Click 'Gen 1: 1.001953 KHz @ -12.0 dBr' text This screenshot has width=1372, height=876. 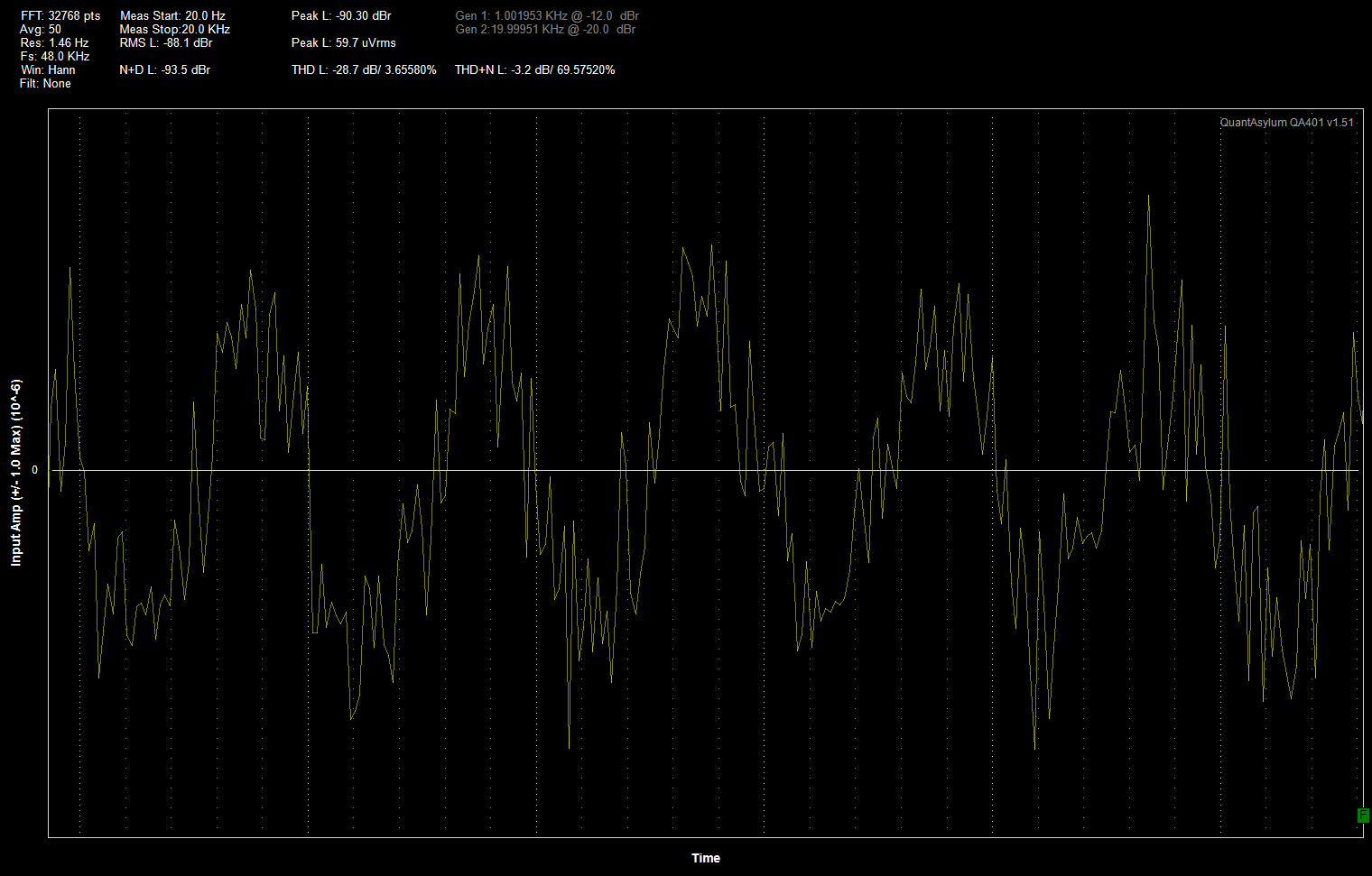click(547, 16)
